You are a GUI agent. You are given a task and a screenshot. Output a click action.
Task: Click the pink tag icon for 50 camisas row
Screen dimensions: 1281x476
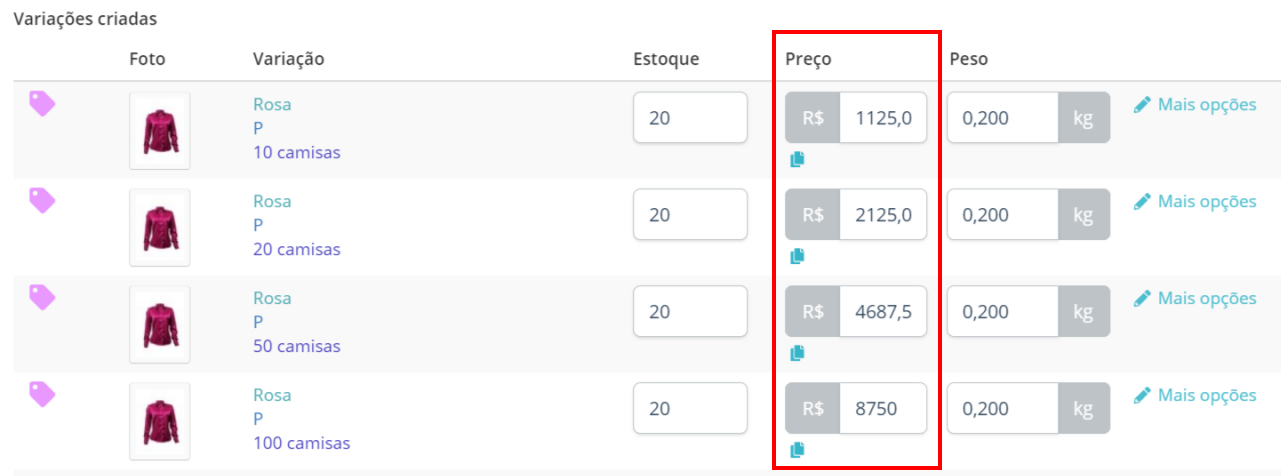(42, 297)
